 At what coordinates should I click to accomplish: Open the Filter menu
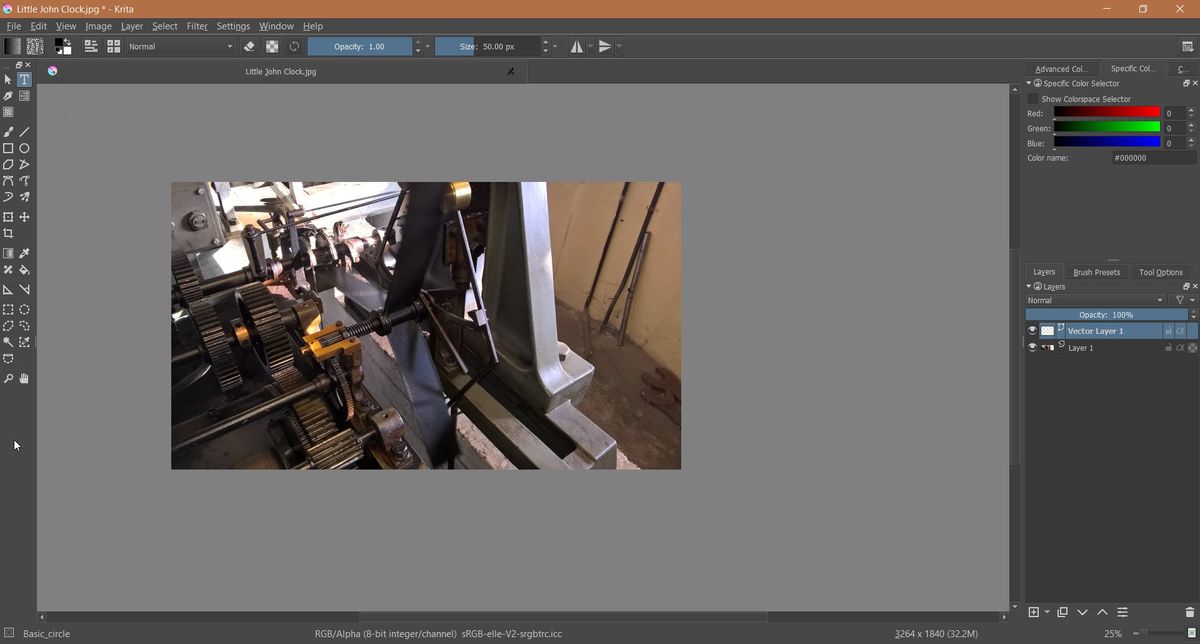pos(196,26)
